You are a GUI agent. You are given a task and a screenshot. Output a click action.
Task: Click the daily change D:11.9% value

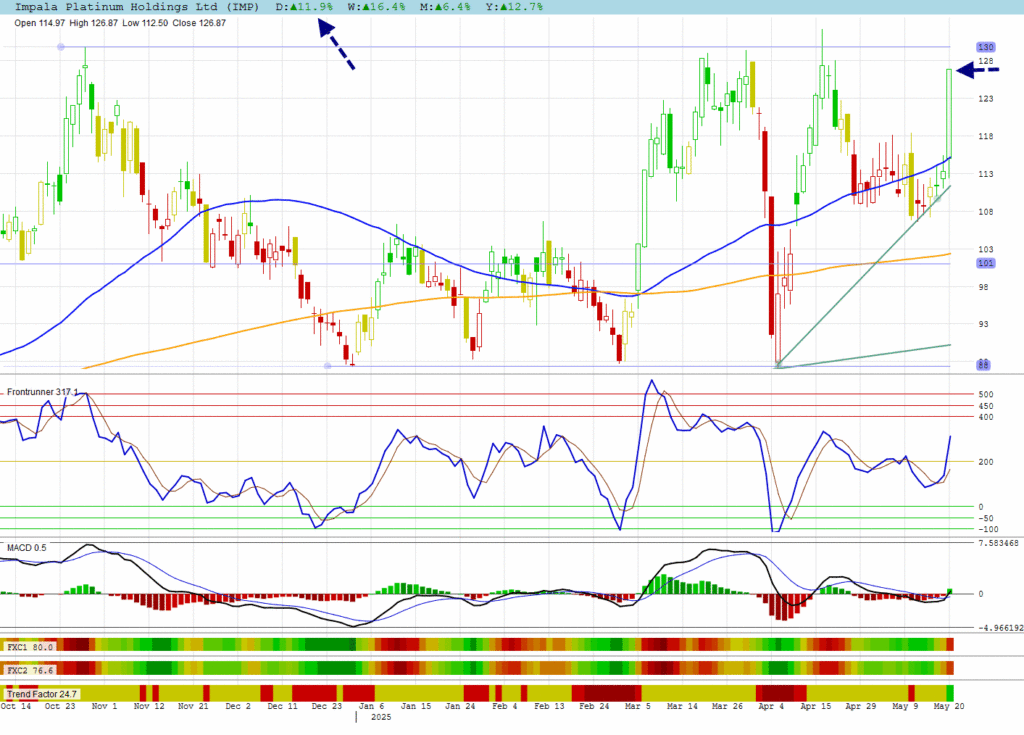[304, 7]
